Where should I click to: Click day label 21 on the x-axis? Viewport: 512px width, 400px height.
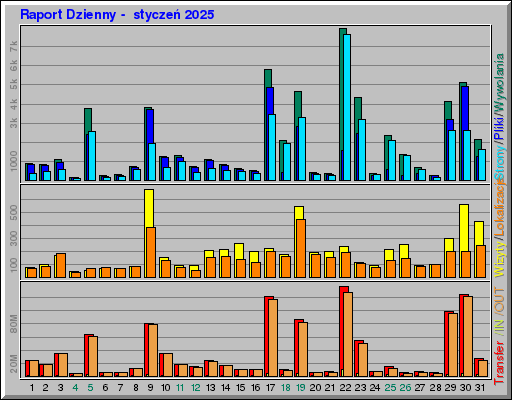330,388
